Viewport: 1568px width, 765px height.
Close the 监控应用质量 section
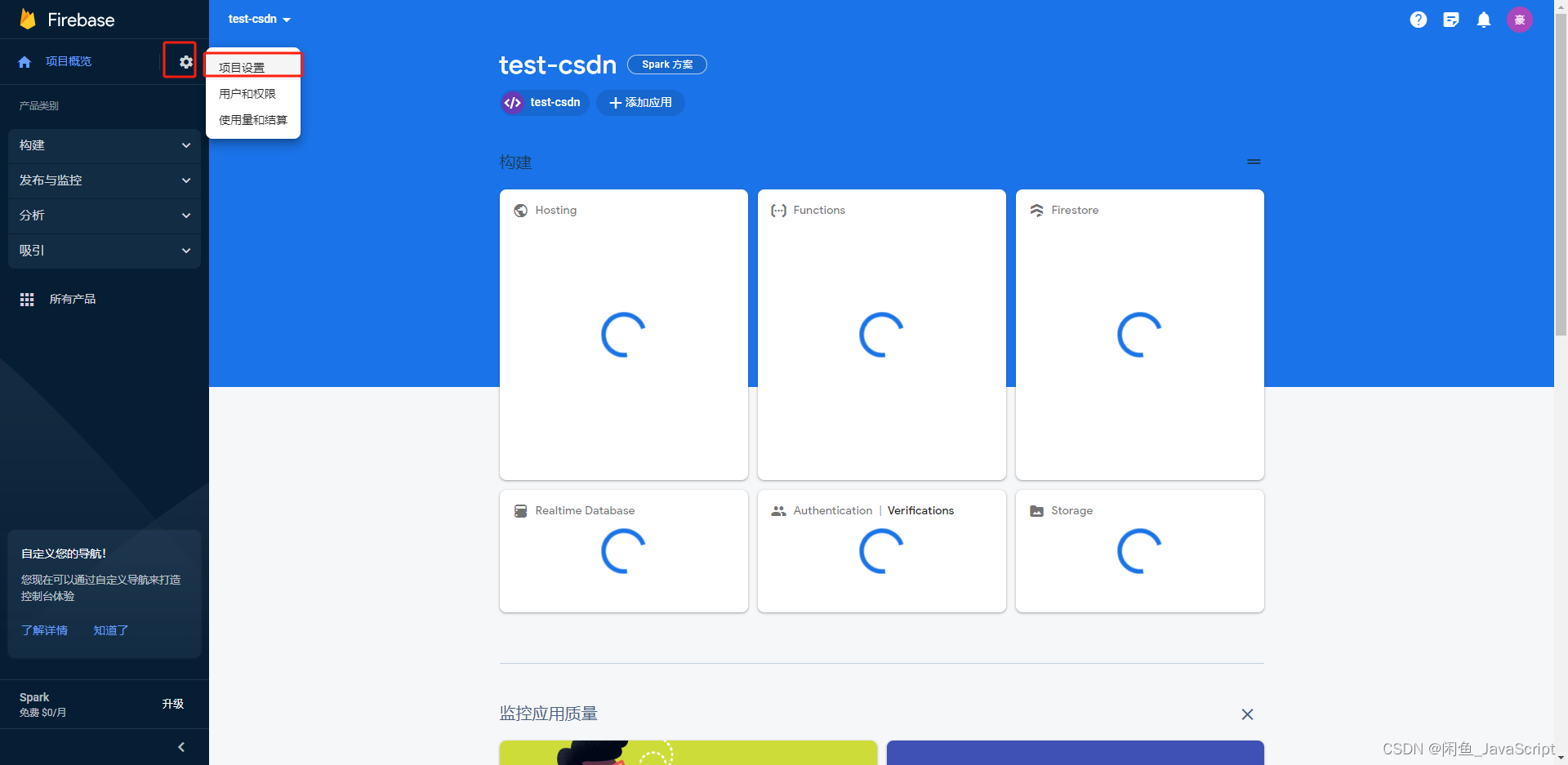(1247, 714)
